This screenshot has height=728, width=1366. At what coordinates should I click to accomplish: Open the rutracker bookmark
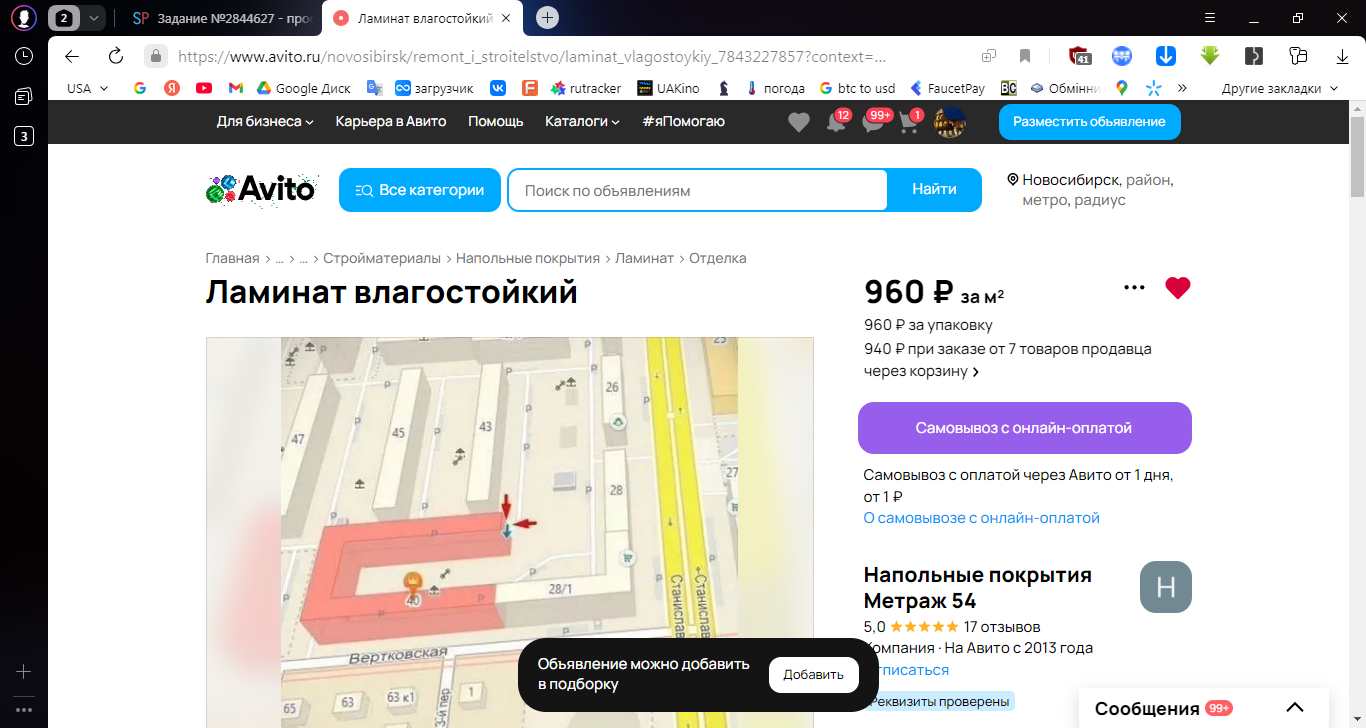(586, 88)
